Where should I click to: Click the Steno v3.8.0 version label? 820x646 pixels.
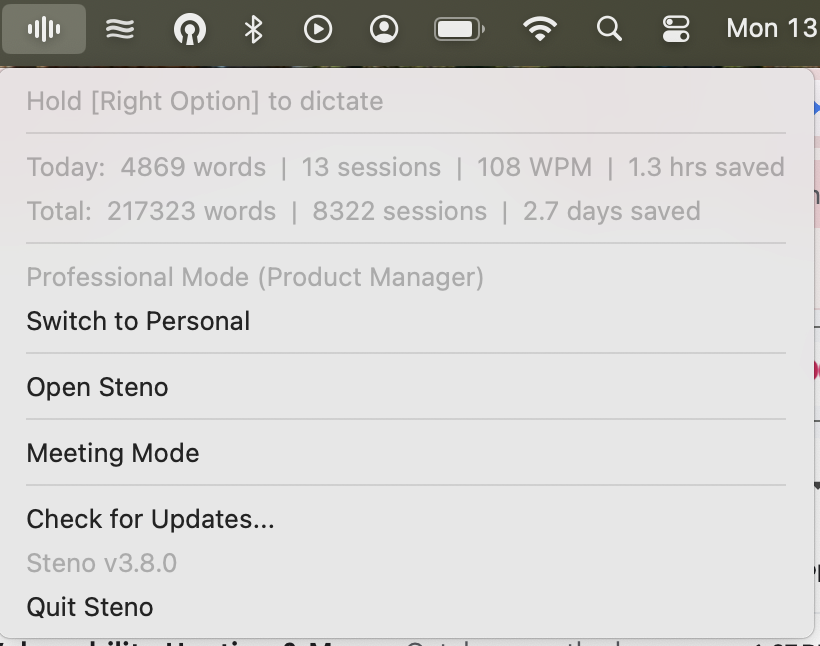pos(101,563)
